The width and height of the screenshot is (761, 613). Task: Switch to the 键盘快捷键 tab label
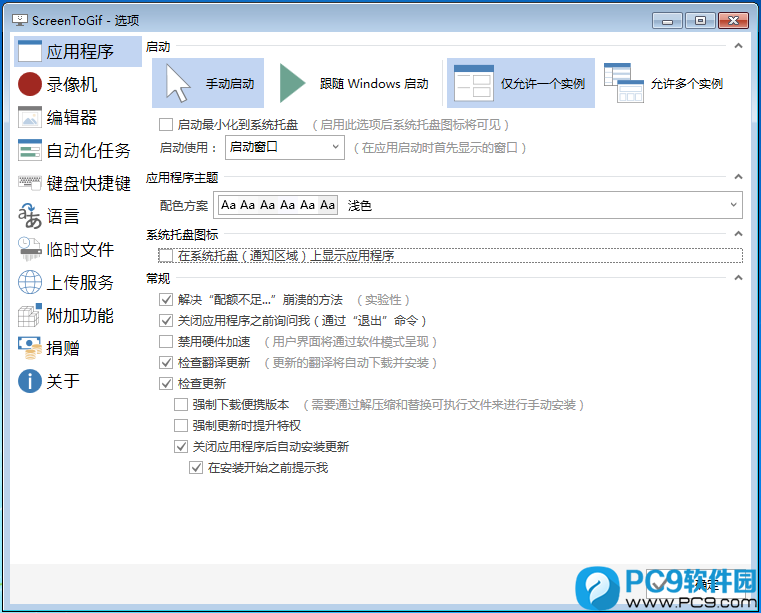88,183
